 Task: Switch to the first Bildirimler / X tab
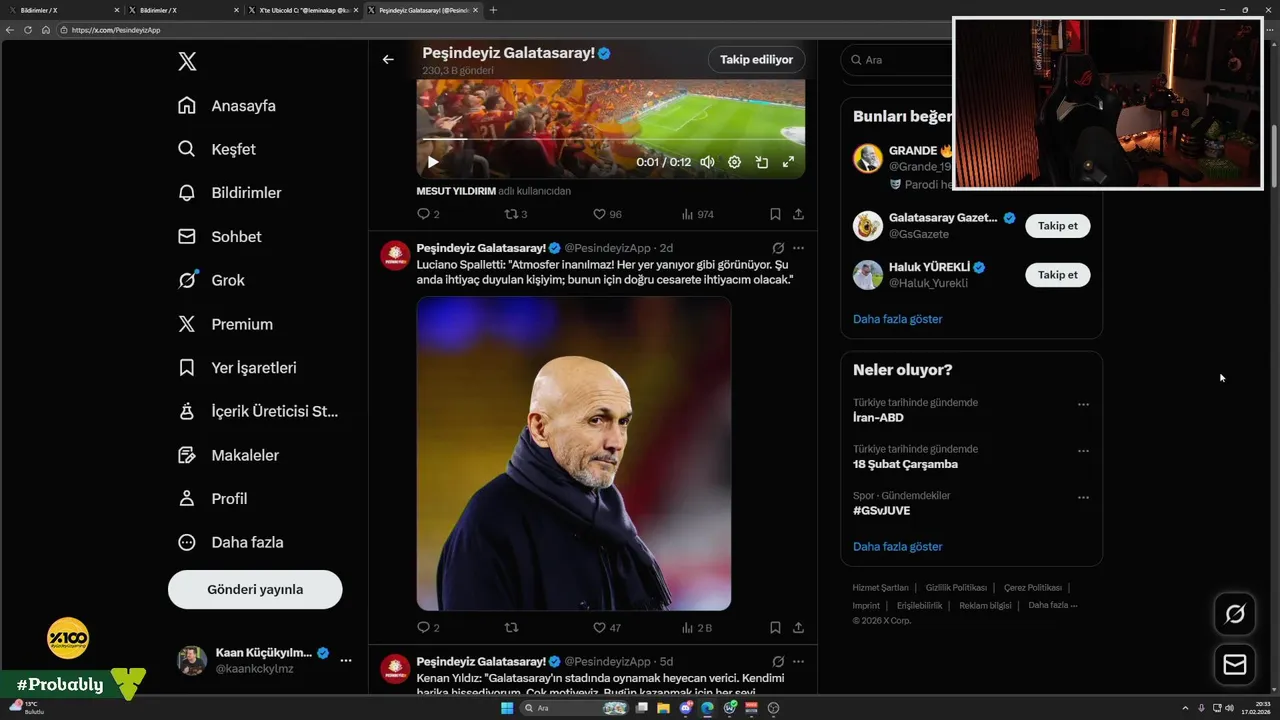[x=63, y=10]
